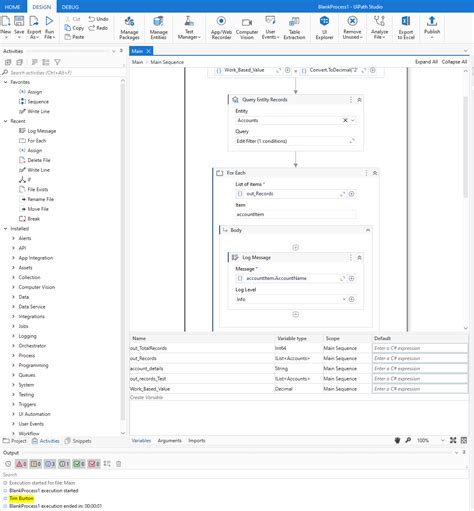Screen dimensions: 474x511
Task: Click Paste
Action: pos(74,37)
